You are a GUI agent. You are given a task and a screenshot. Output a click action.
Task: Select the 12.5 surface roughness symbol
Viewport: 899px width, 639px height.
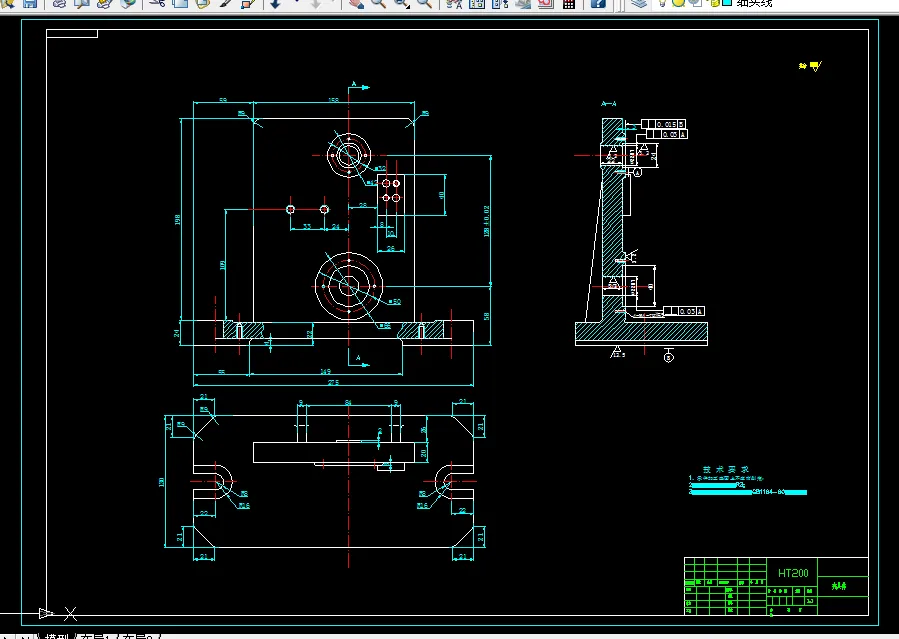click(x=617, y=352)
